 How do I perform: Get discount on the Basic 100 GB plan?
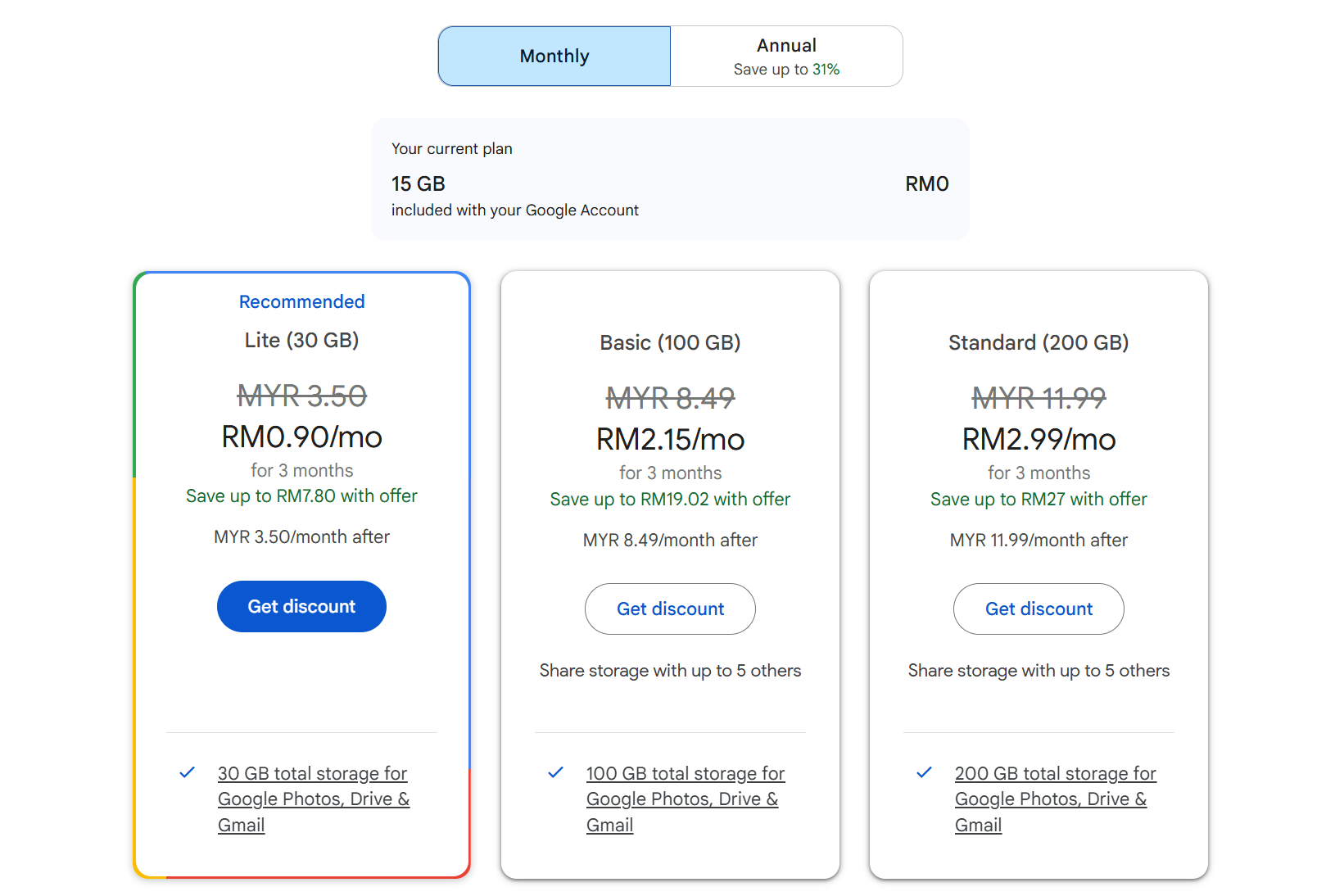tap(670, 609)
